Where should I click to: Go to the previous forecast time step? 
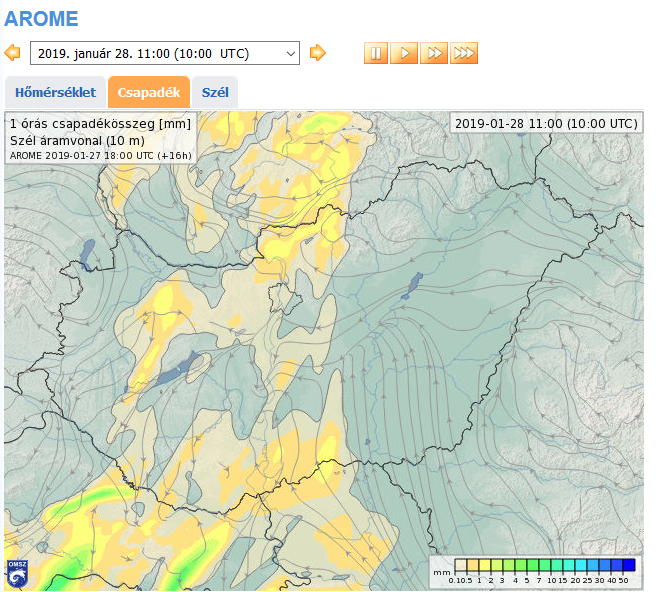(x=12, y=53)
